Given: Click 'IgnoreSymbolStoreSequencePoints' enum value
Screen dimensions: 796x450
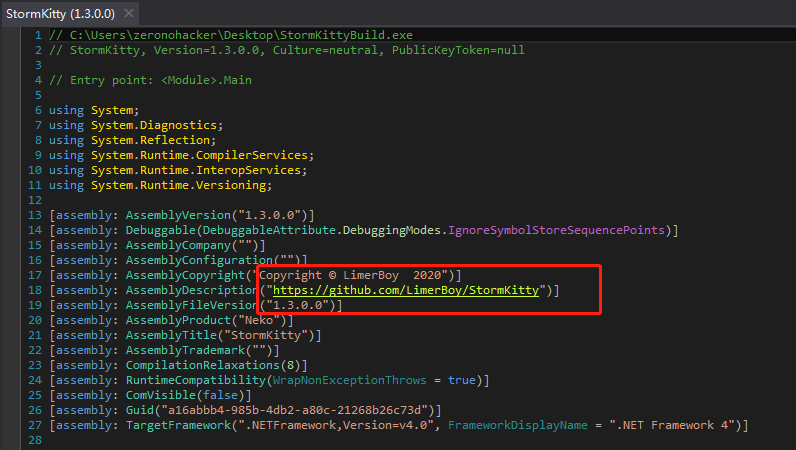Looking at the screenshot, I should point(556,230).
